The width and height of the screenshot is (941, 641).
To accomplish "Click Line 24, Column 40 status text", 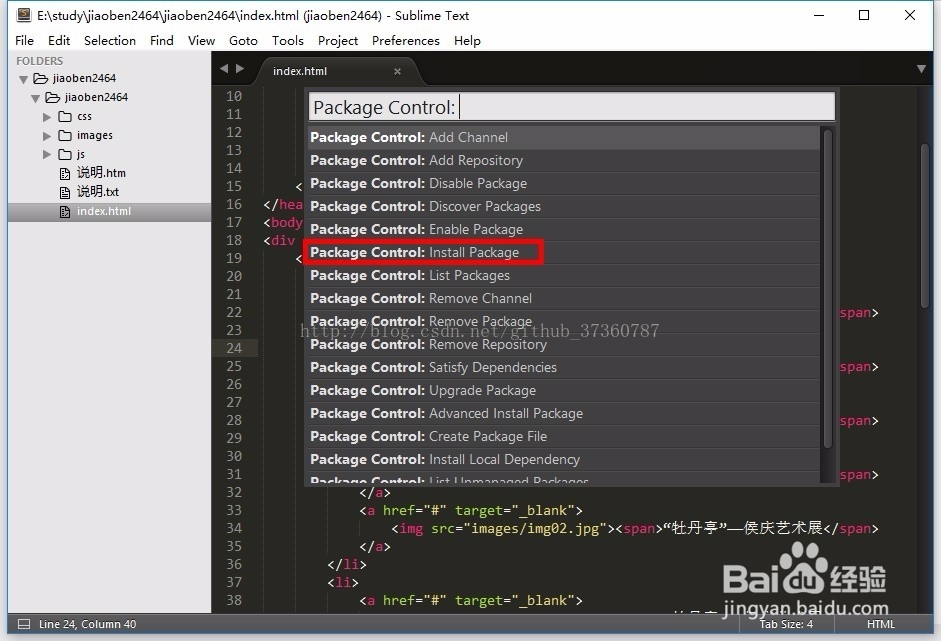I will (x=88, y=624).
